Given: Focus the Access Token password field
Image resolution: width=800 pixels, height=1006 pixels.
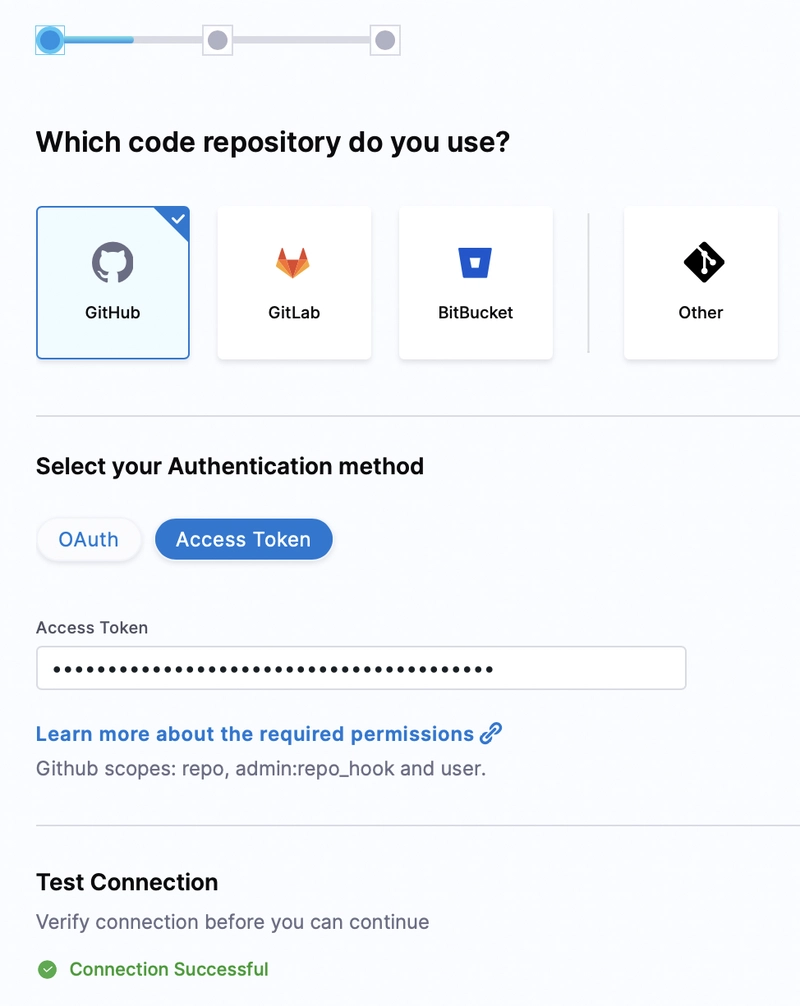Looking at the screenshot, I should click(360, 668).
